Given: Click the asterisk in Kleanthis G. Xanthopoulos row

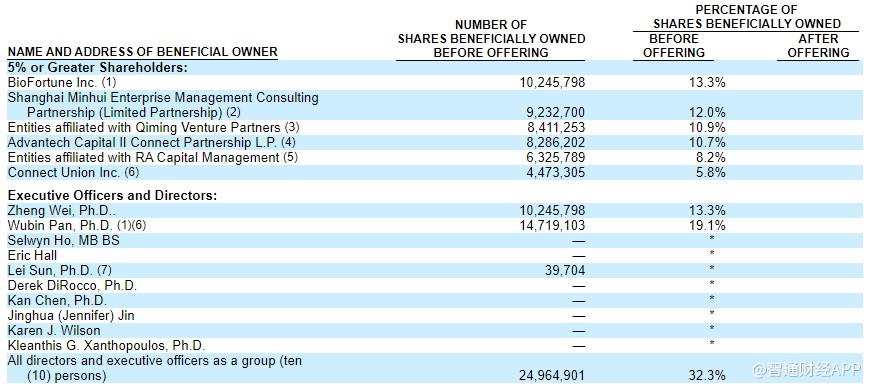Looking at the screenshot, I should click(712, 344).
